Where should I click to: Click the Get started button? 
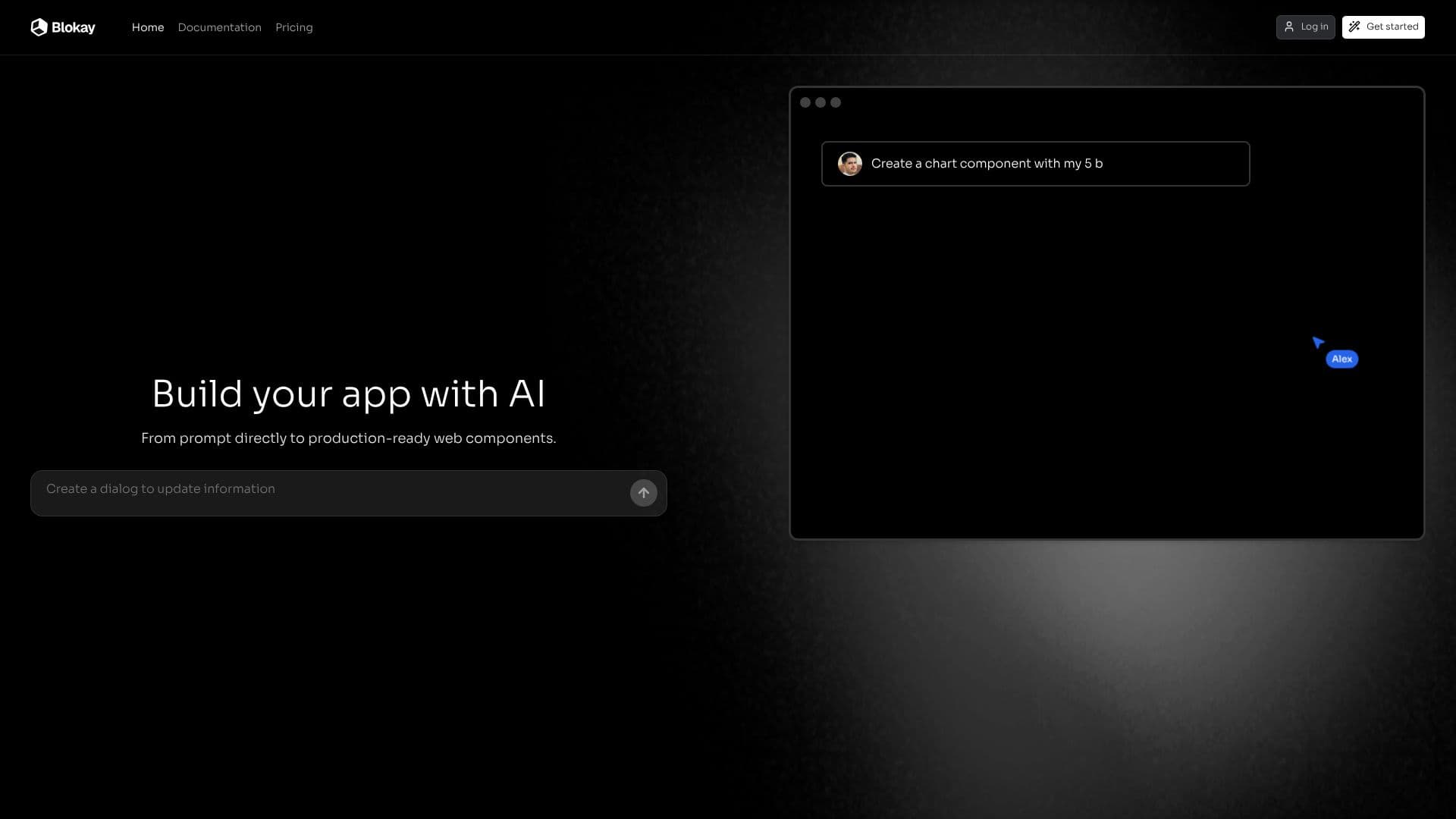(x=1383, y=27)
